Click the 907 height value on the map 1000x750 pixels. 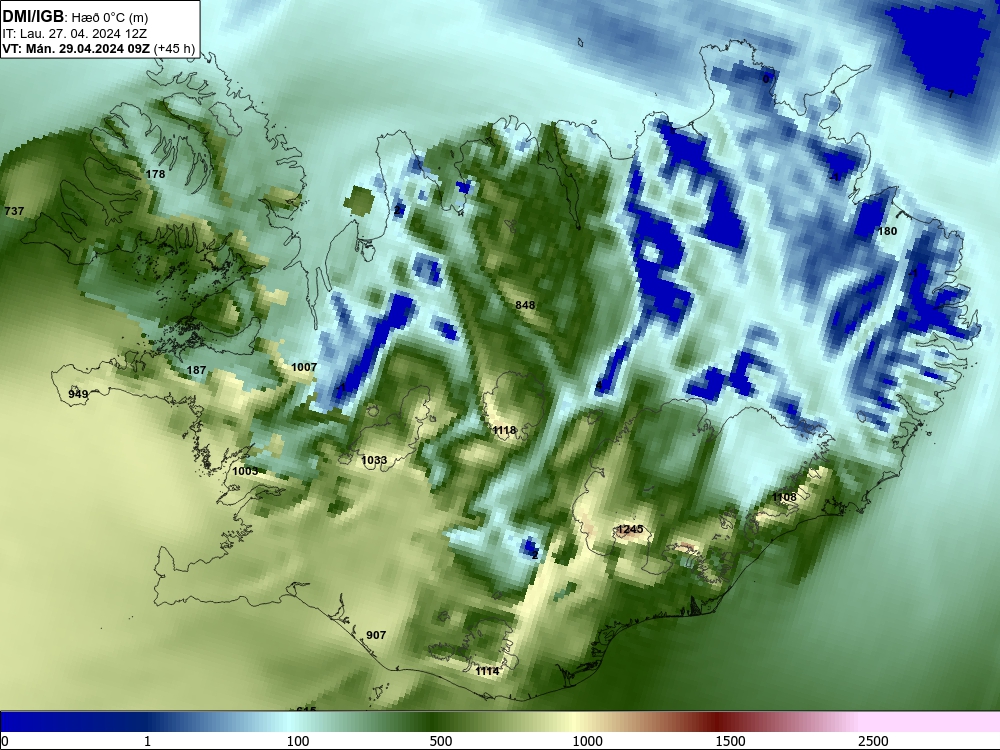click(376, 635)
